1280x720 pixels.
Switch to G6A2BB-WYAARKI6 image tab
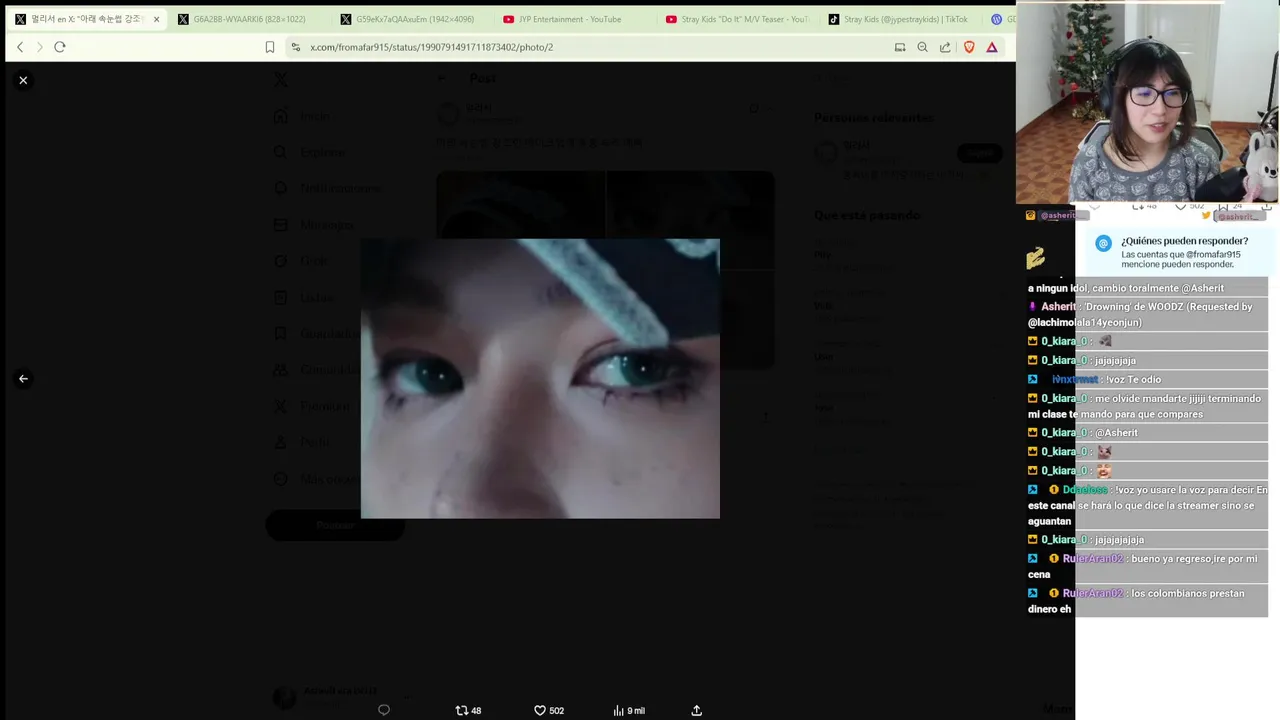(249, 19)
